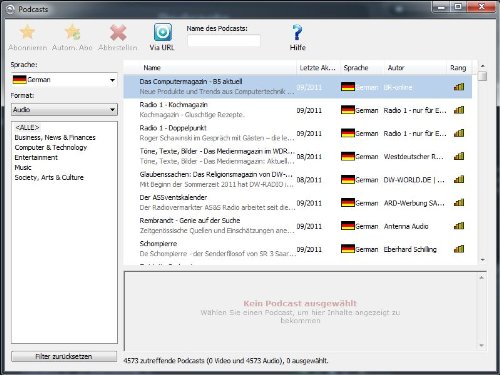
Task: Click rank bars icon for Töne, Texte, Bilder row
Action: 459,156
